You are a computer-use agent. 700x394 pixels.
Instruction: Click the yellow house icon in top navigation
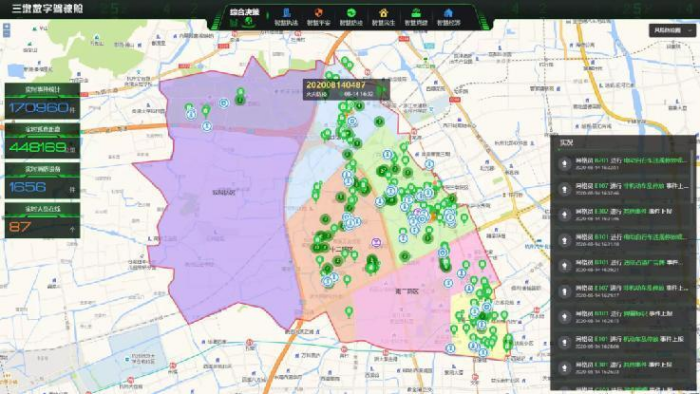click(x=383, y=13)
